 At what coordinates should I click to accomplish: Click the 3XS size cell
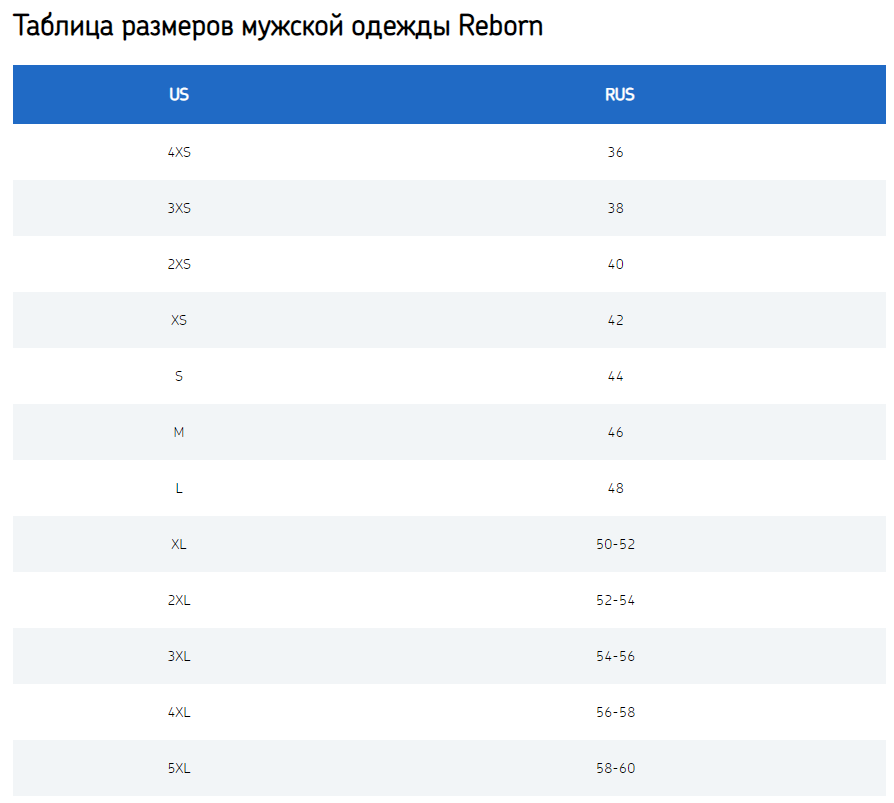(x=179, y=209)
